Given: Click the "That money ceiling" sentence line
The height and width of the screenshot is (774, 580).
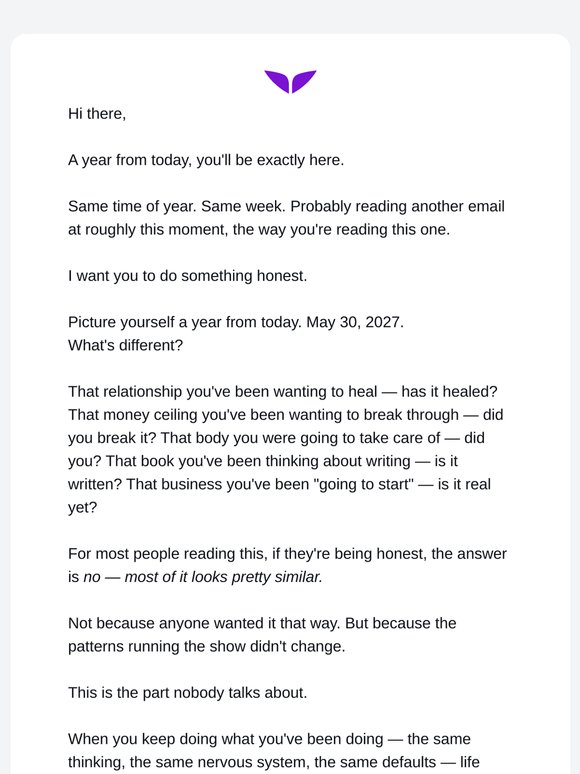Looking at the screenshot, I should [x=286, y=415].
